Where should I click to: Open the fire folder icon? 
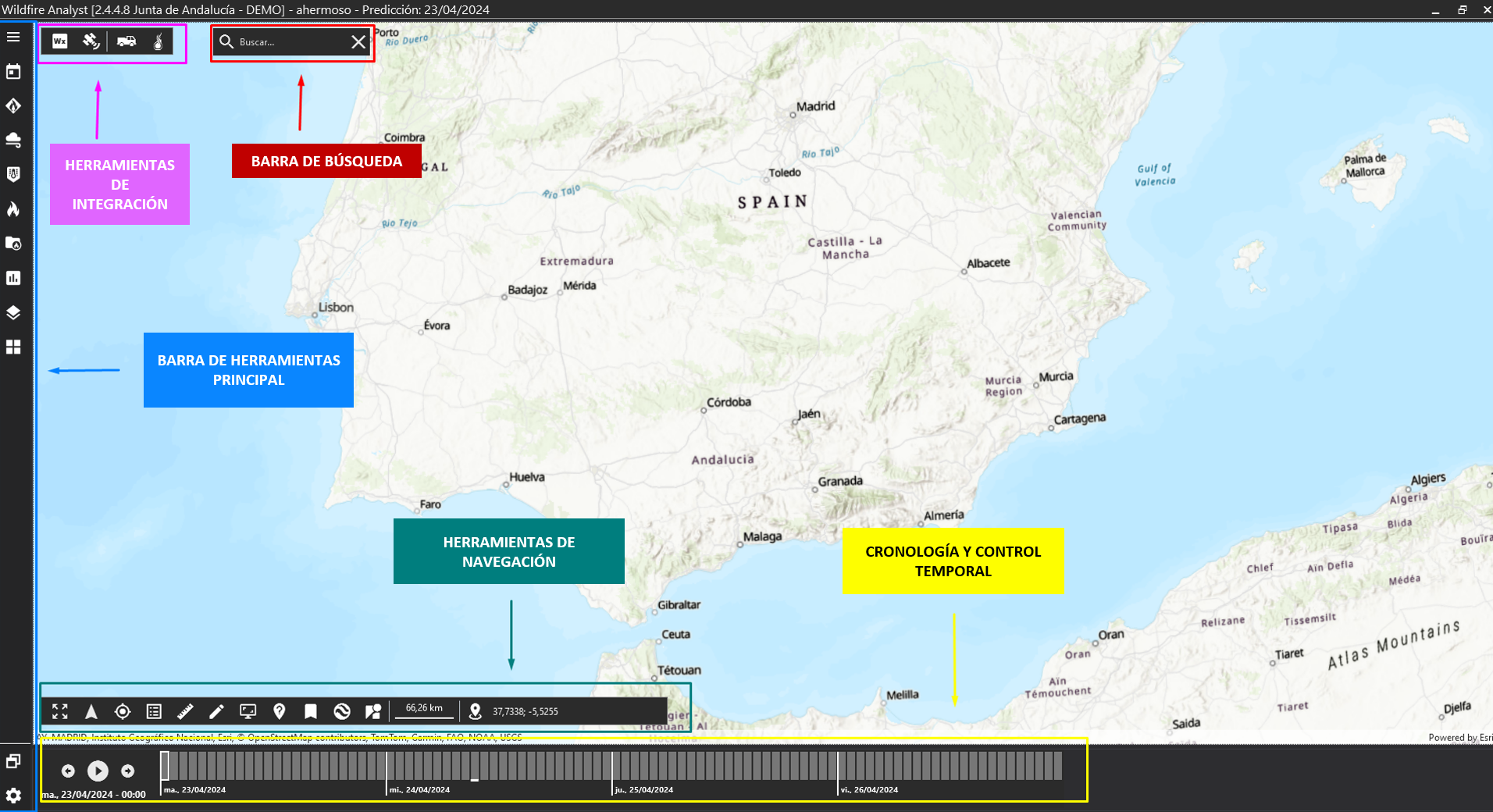click(x=13, y=244)
